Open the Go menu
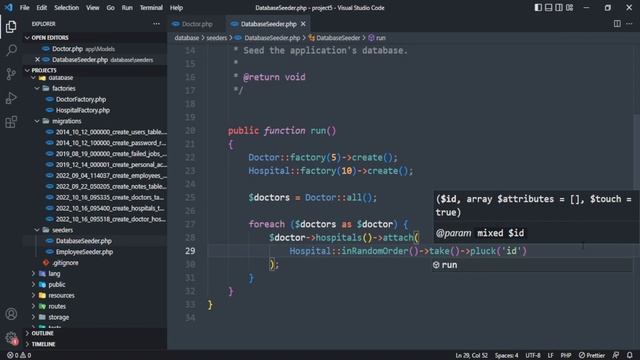This screenshot has width=640, height=360. (x=111, y=7)
